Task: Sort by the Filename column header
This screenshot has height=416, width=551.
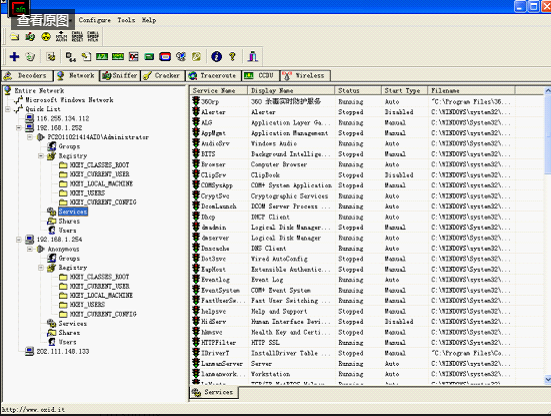Action: tap(471, 91)
